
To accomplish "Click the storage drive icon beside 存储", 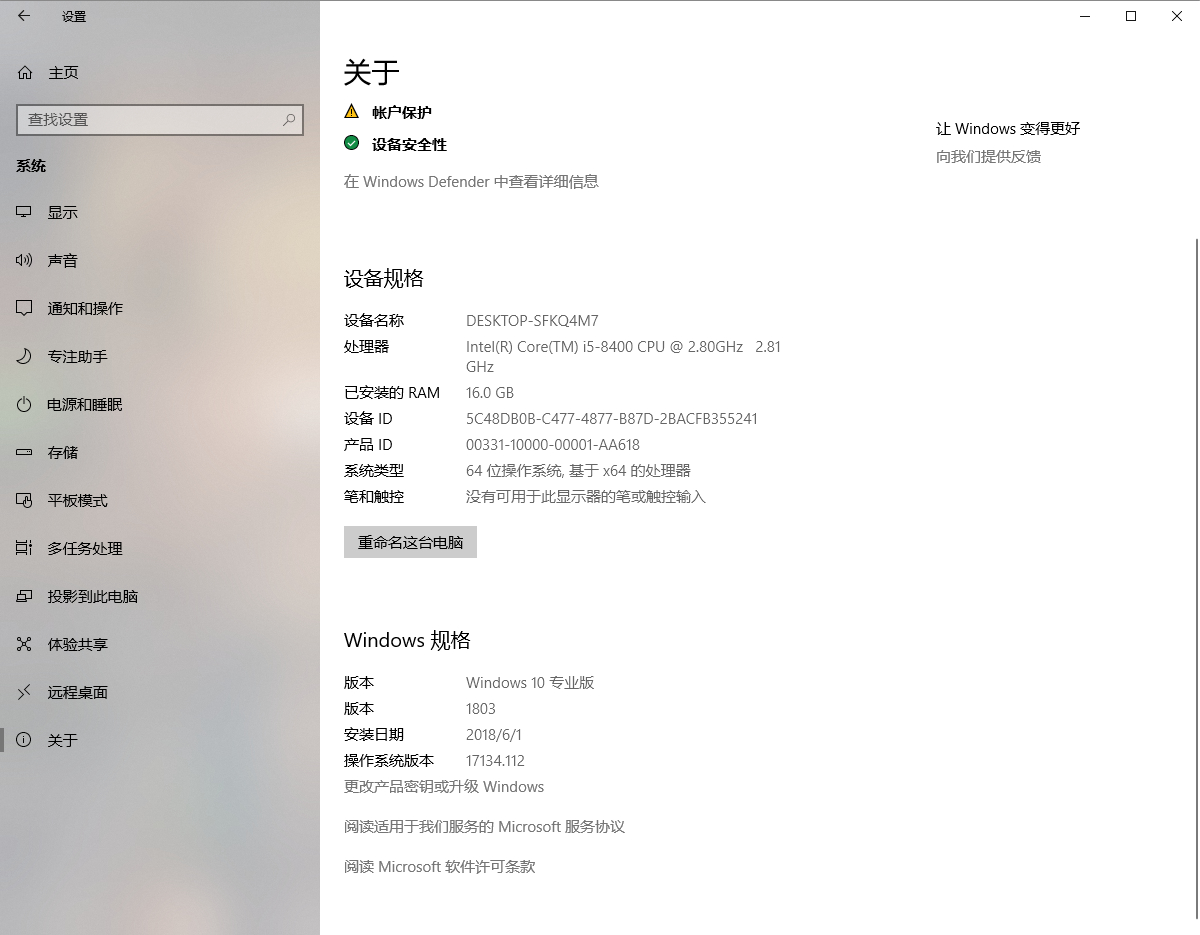I will (x=25, y=453).
